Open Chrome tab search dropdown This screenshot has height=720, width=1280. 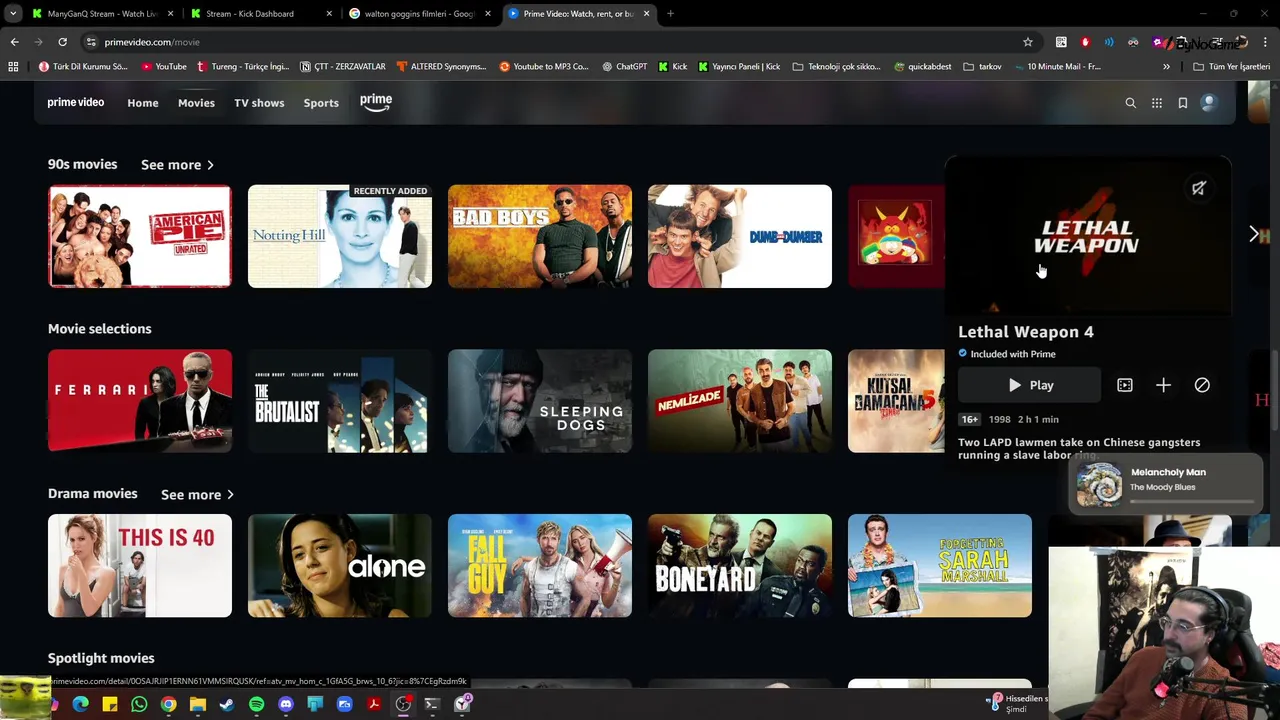(13, 14)
